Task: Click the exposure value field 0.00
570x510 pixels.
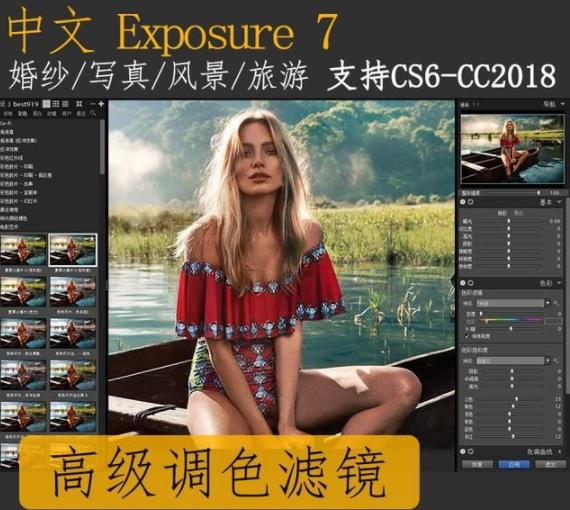Action: [x=554, y=221]
